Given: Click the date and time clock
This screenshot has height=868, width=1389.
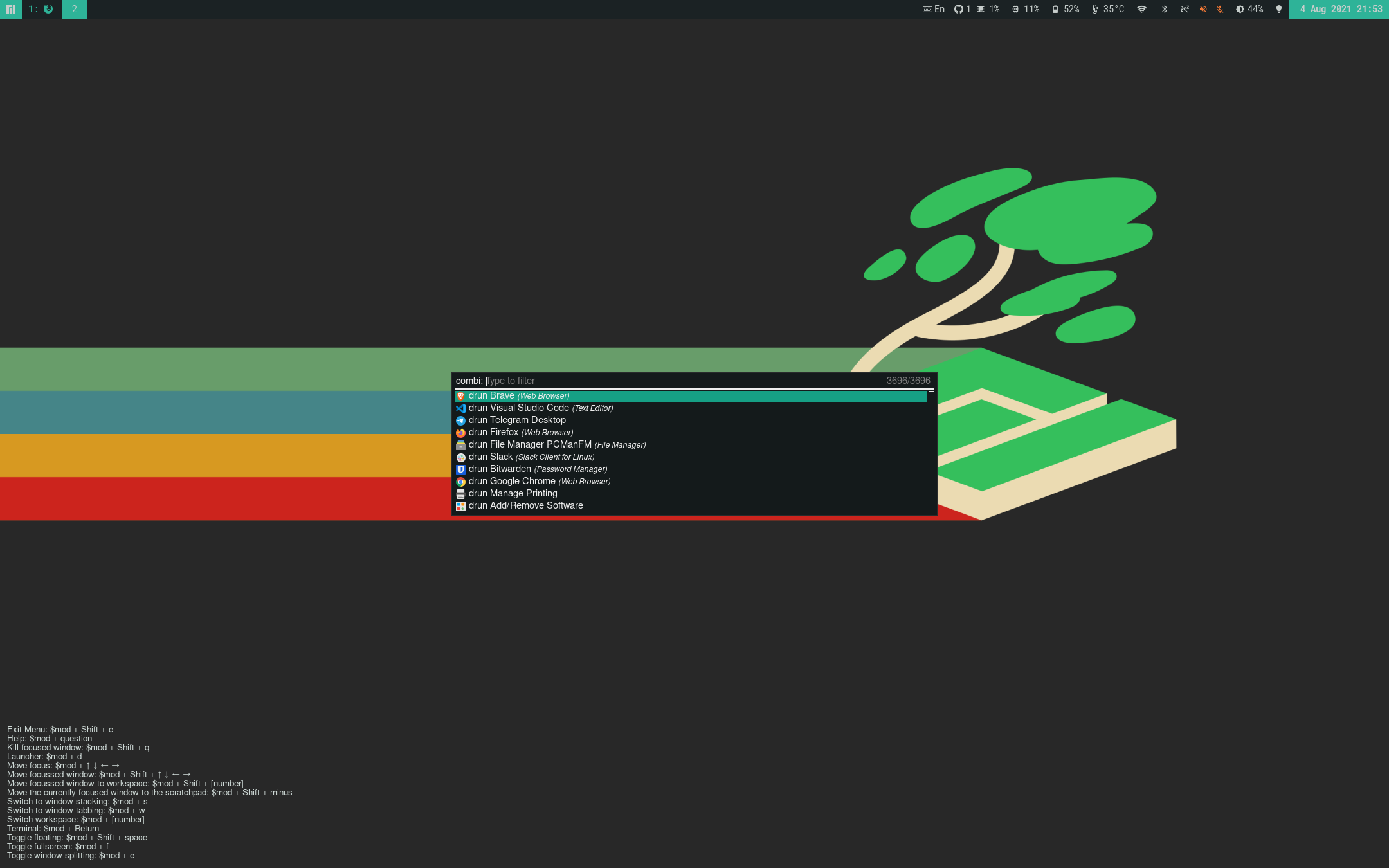Looking at the screenshot, I should point(1340,9).
